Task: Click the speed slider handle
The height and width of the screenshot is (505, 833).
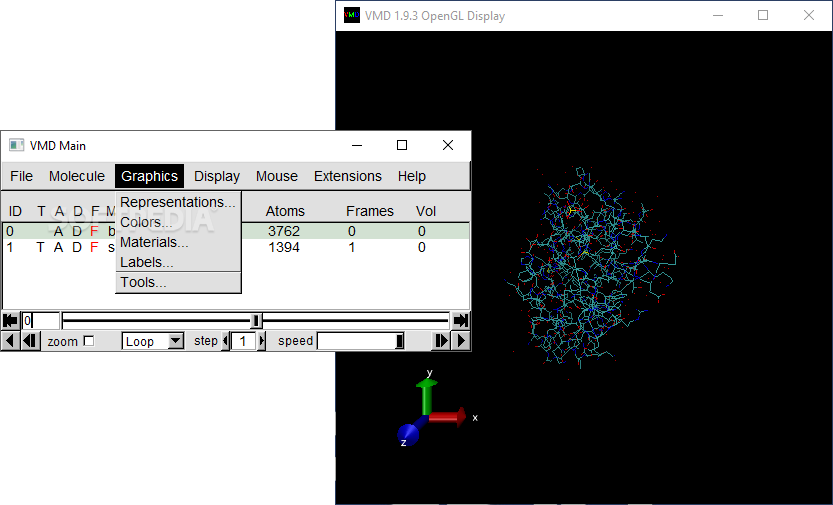Action: 400,341
